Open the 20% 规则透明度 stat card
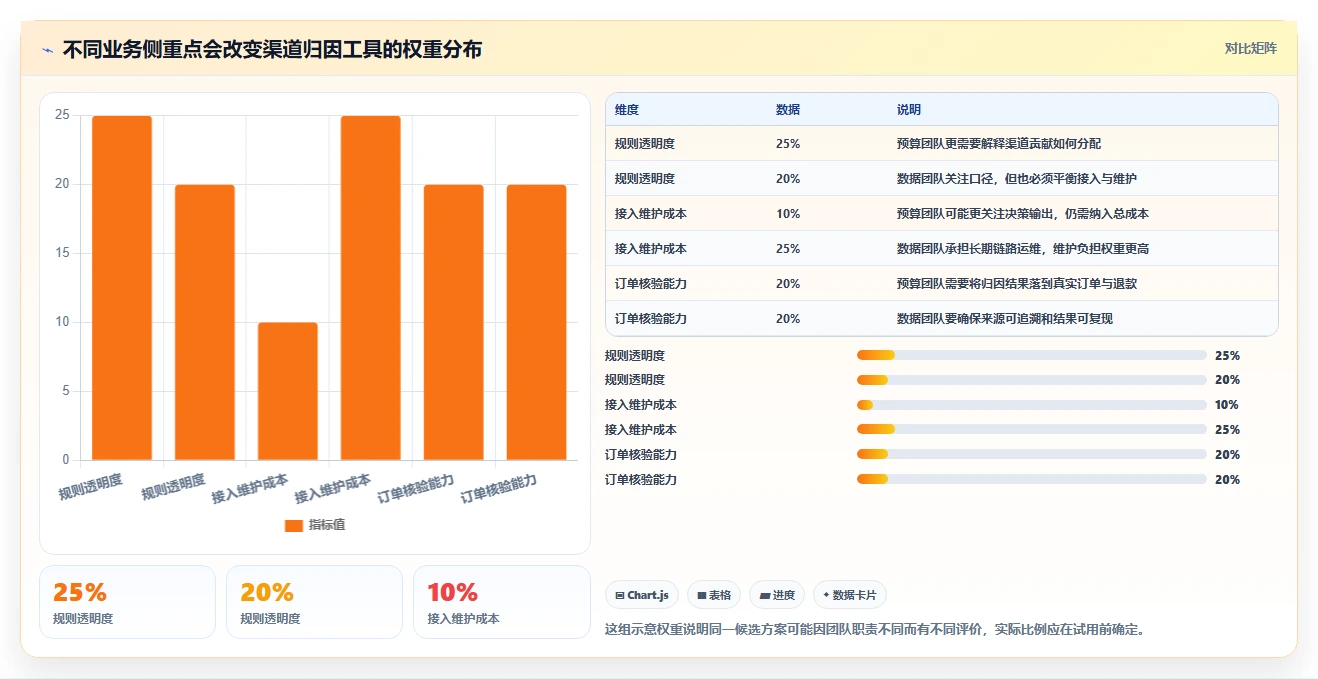This screenshot has height=679, width=1318. (314, 602)
